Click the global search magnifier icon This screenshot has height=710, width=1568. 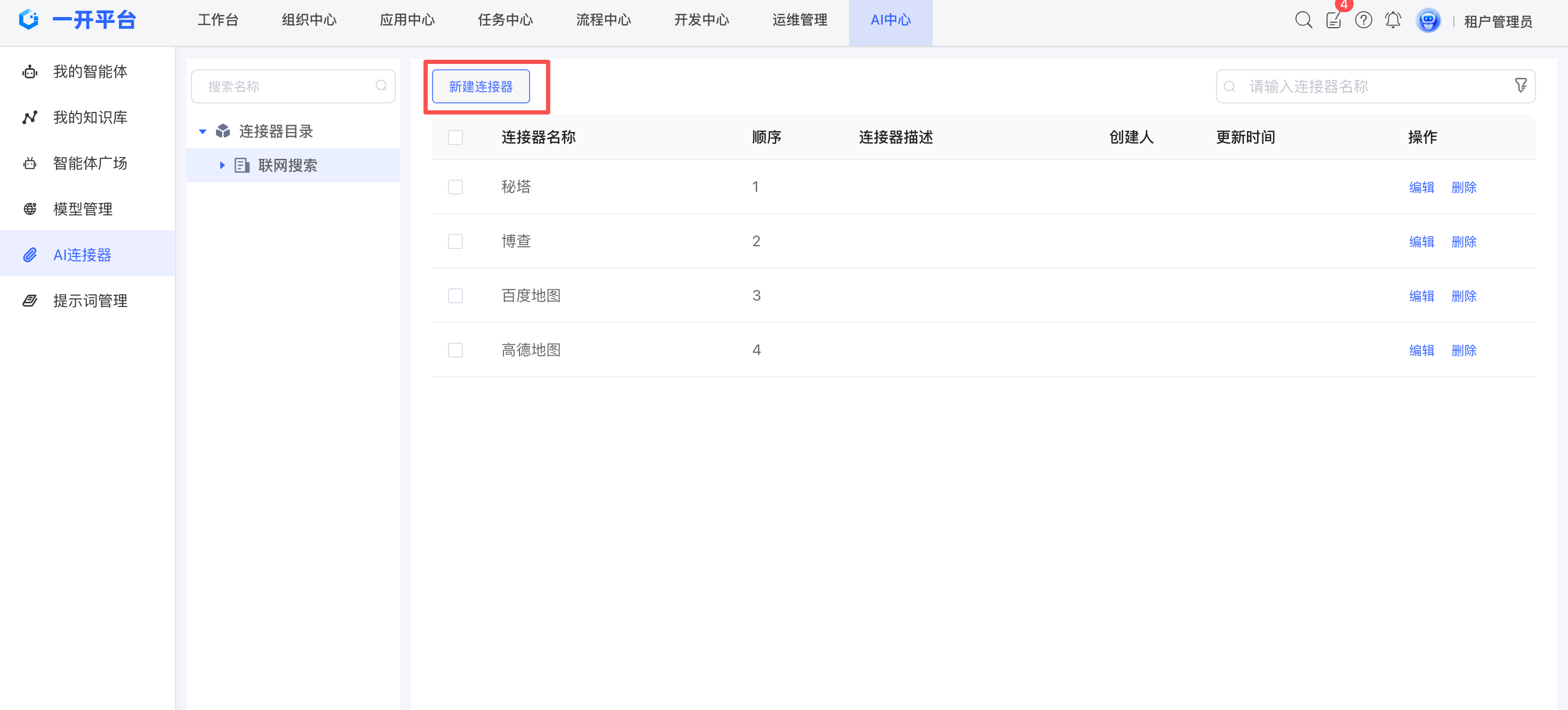pyautogui.click(x=1302, y=20)
